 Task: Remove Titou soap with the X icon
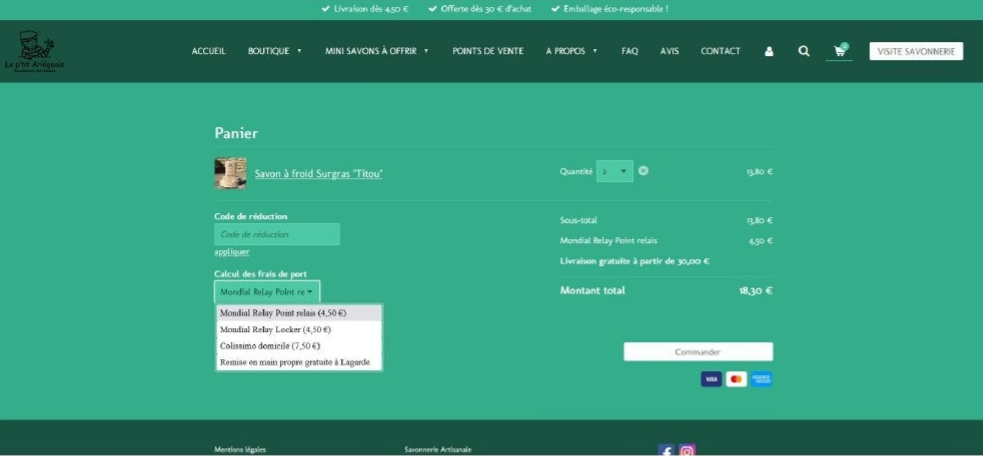tap(643, 171)
